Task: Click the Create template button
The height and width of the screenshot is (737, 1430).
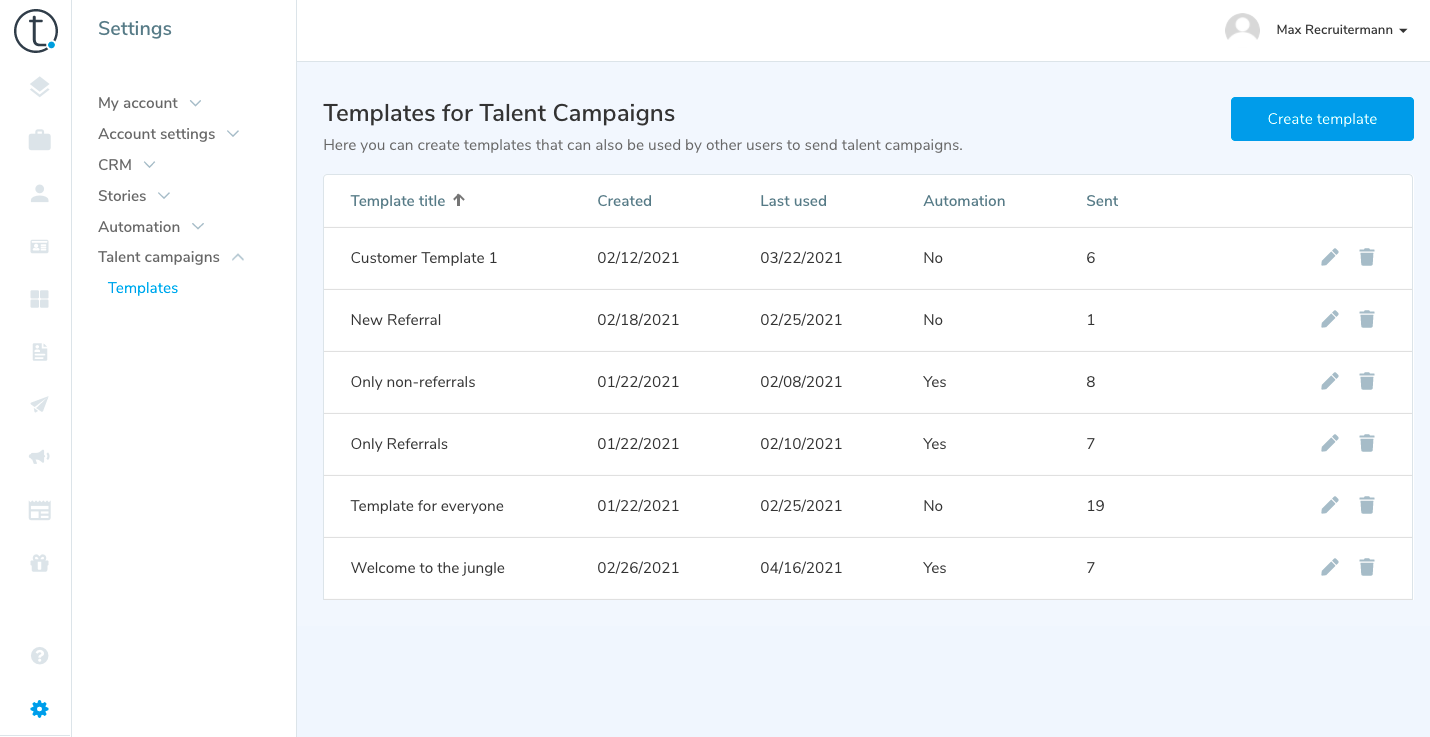Action: (1321, 119)
